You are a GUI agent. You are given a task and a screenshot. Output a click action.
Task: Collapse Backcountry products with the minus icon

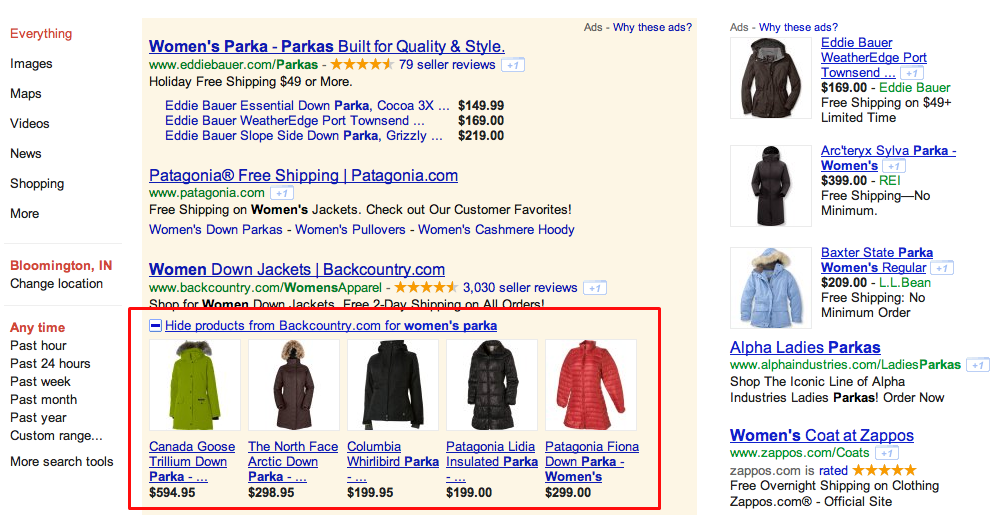155,325
